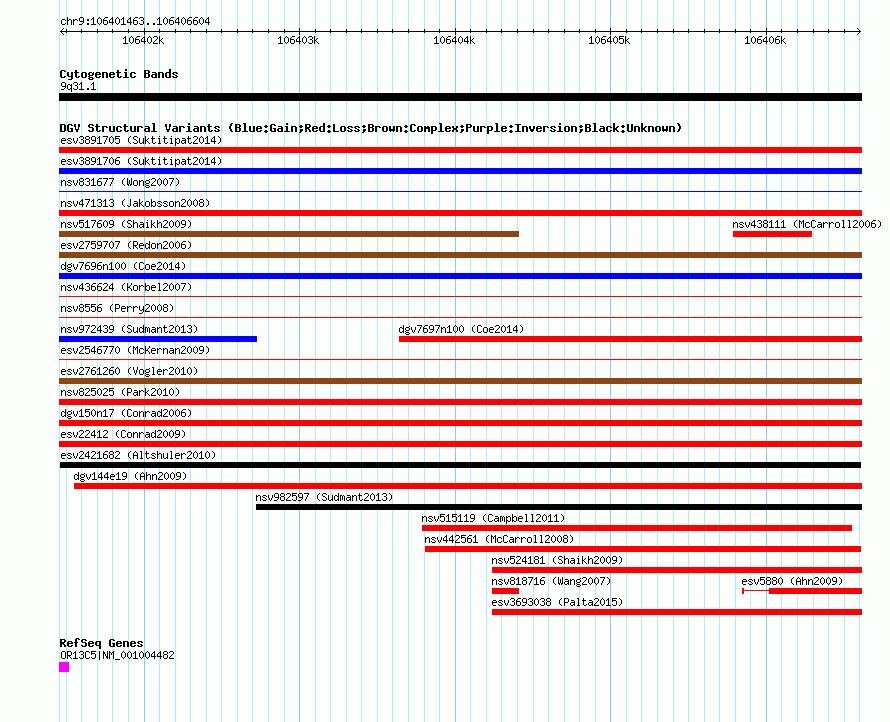Select the esv3891706 (Suktitipat2014) blue gain bar
The width and height of the screenshot is (890, 722).
click(x=460, y=171)
